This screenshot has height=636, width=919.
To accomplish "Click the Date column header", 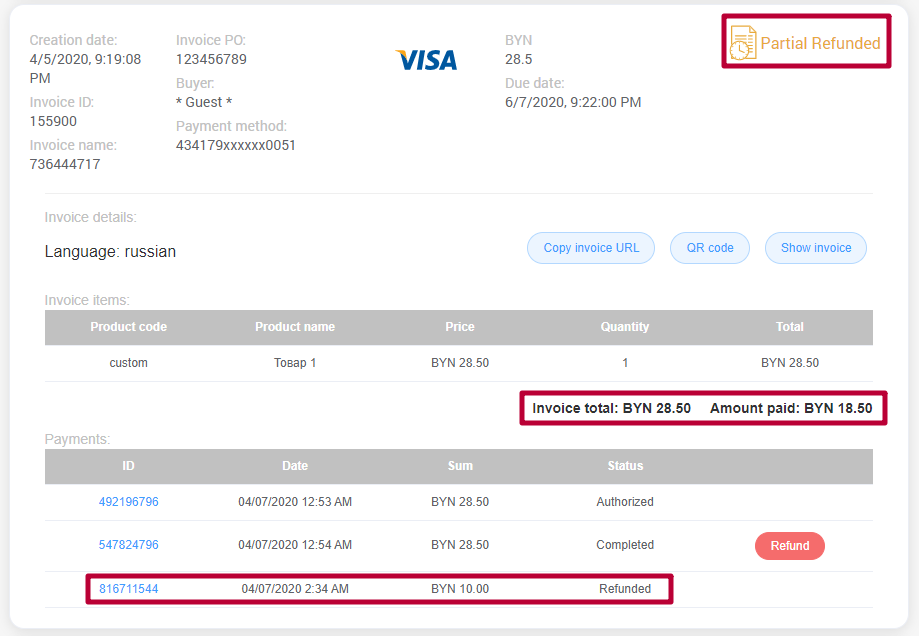I will [294, 466].
